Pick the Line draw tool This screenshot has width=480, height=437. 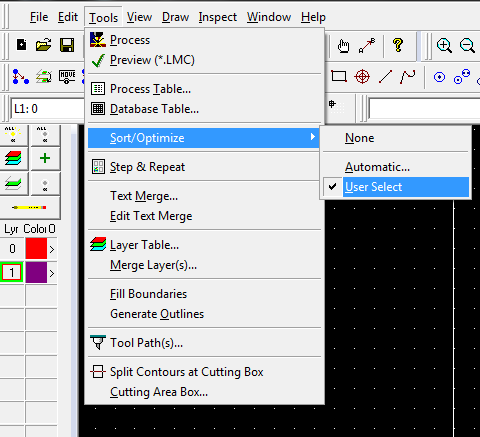[385, 77]
